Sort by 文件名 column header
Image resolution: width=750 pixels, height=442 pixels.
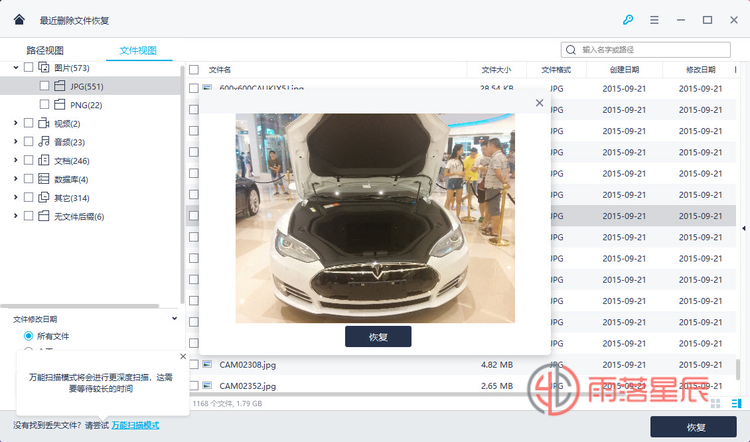pyautogui.click(x=220, y=70)
